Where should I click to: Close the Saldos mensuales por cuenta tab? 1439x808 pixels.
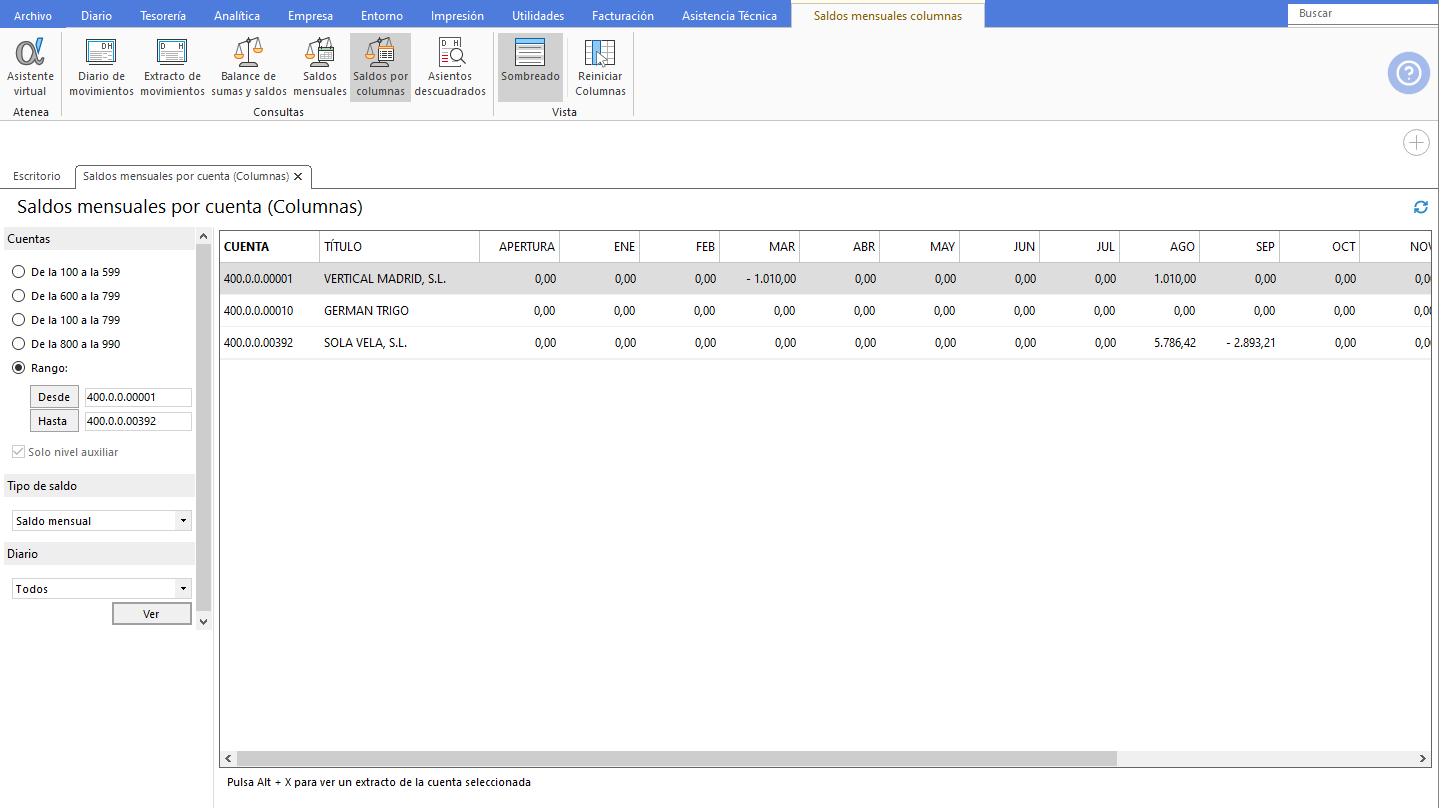tap(298, 176)
